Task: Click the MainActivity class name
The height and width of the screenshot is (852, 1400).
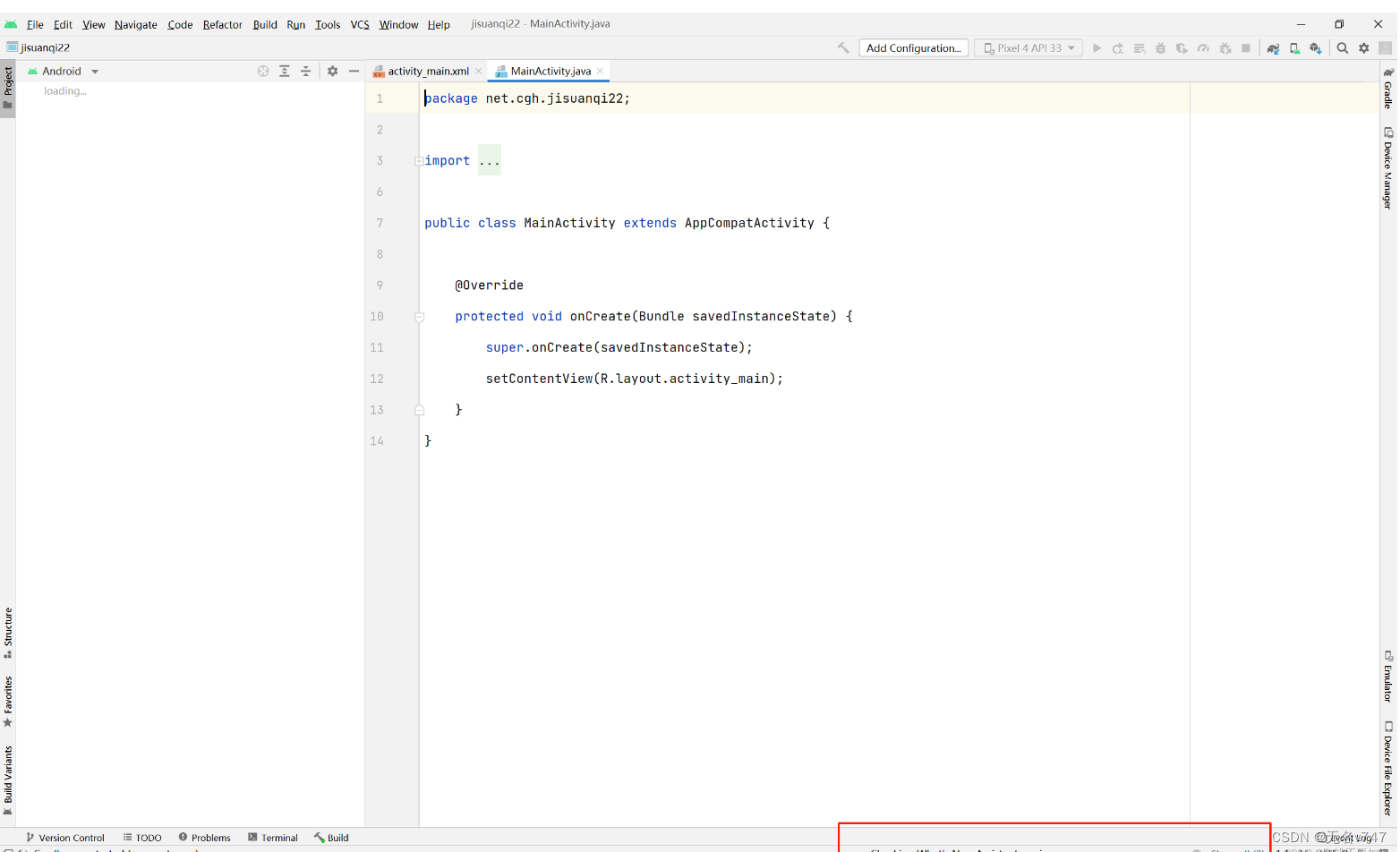Action: [569, 223]
